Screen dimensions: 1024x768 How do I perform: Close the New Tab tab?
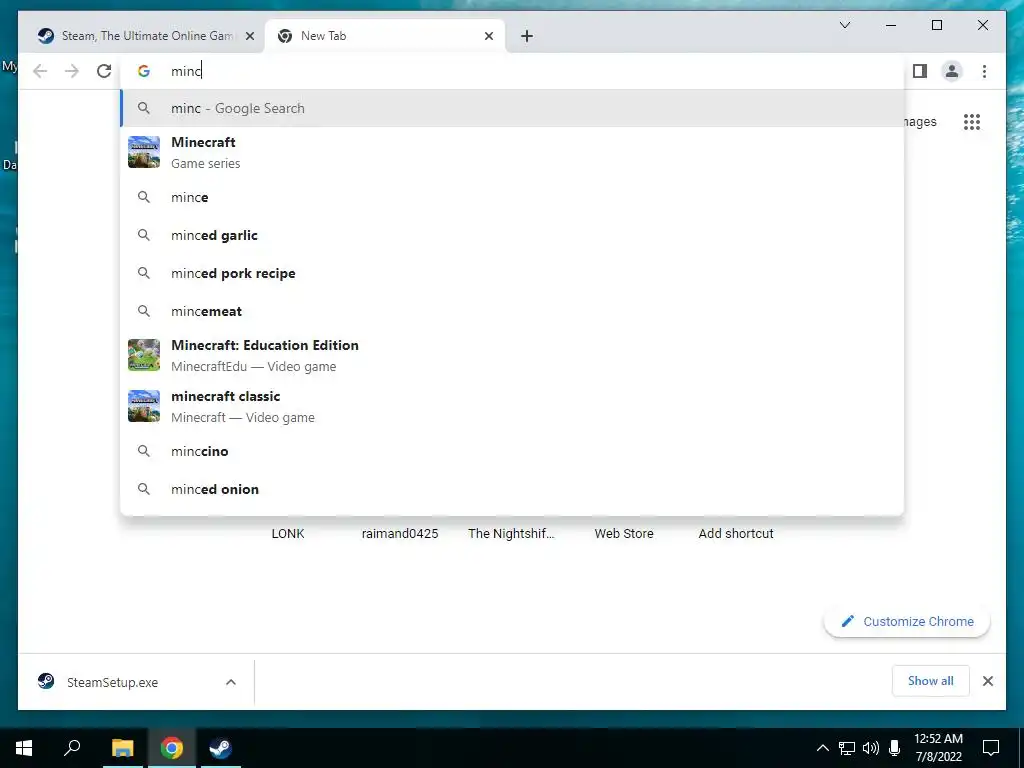488,37
